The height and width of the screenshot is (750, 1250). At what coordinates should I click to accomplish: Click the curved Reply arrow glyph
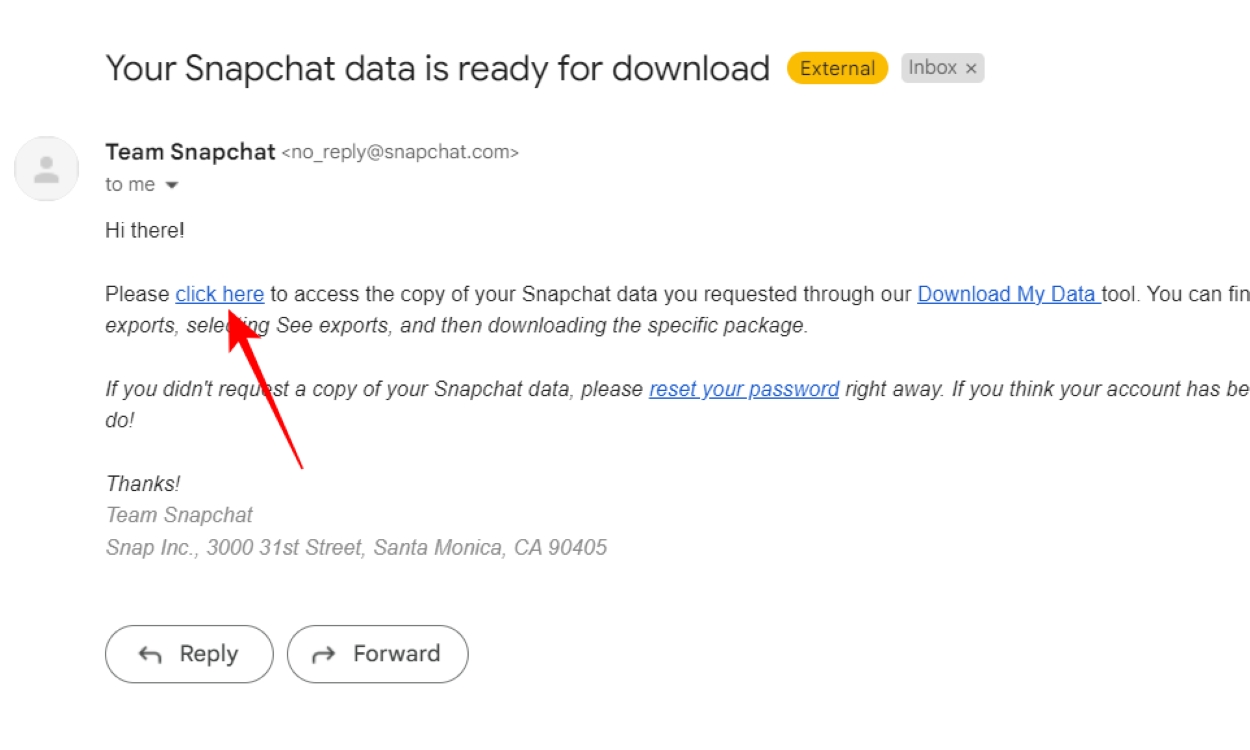(x=150, y=653)
